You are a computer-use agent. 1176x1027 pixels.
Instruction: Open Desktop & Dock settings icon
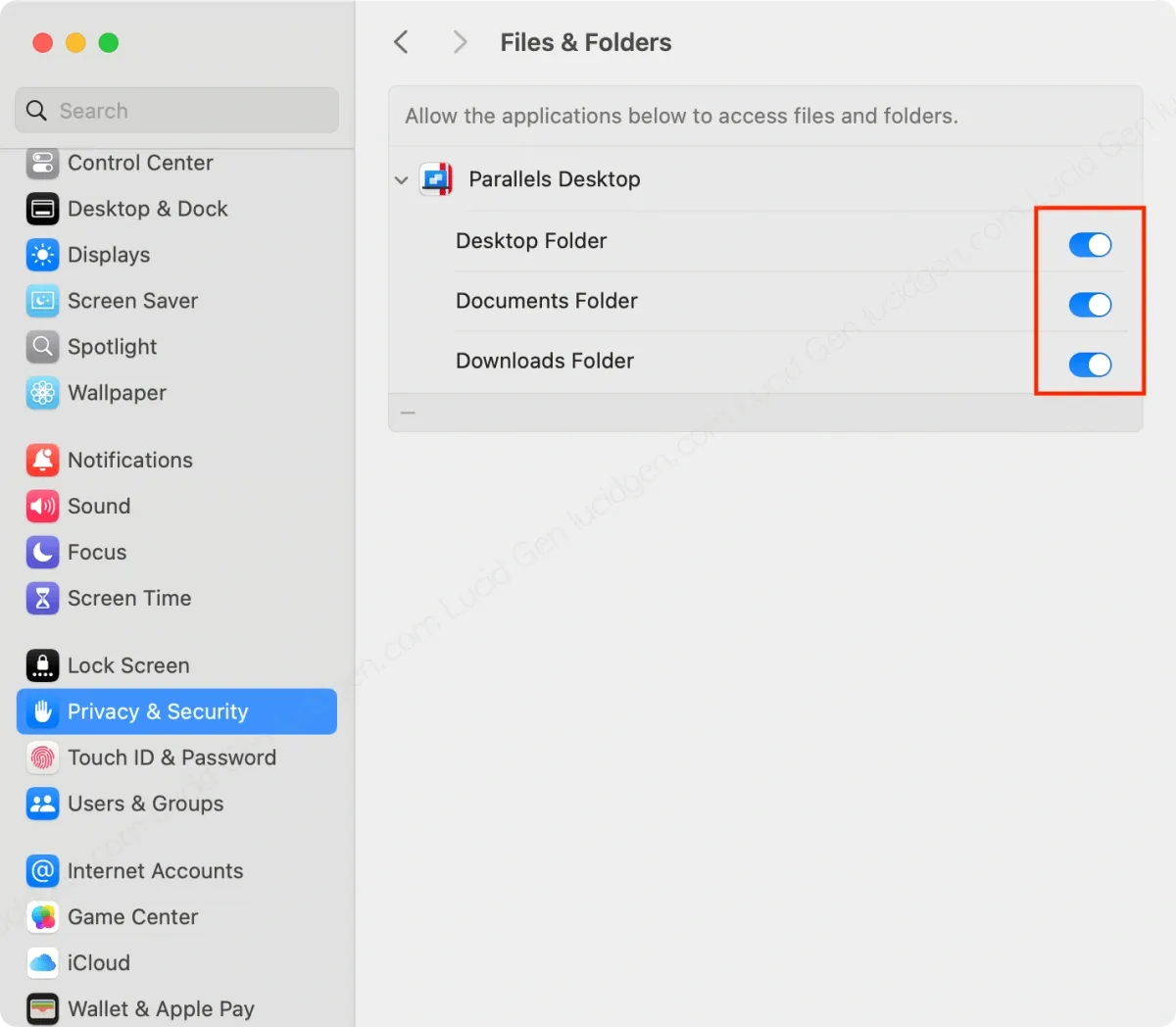click(x=42, y=209)
